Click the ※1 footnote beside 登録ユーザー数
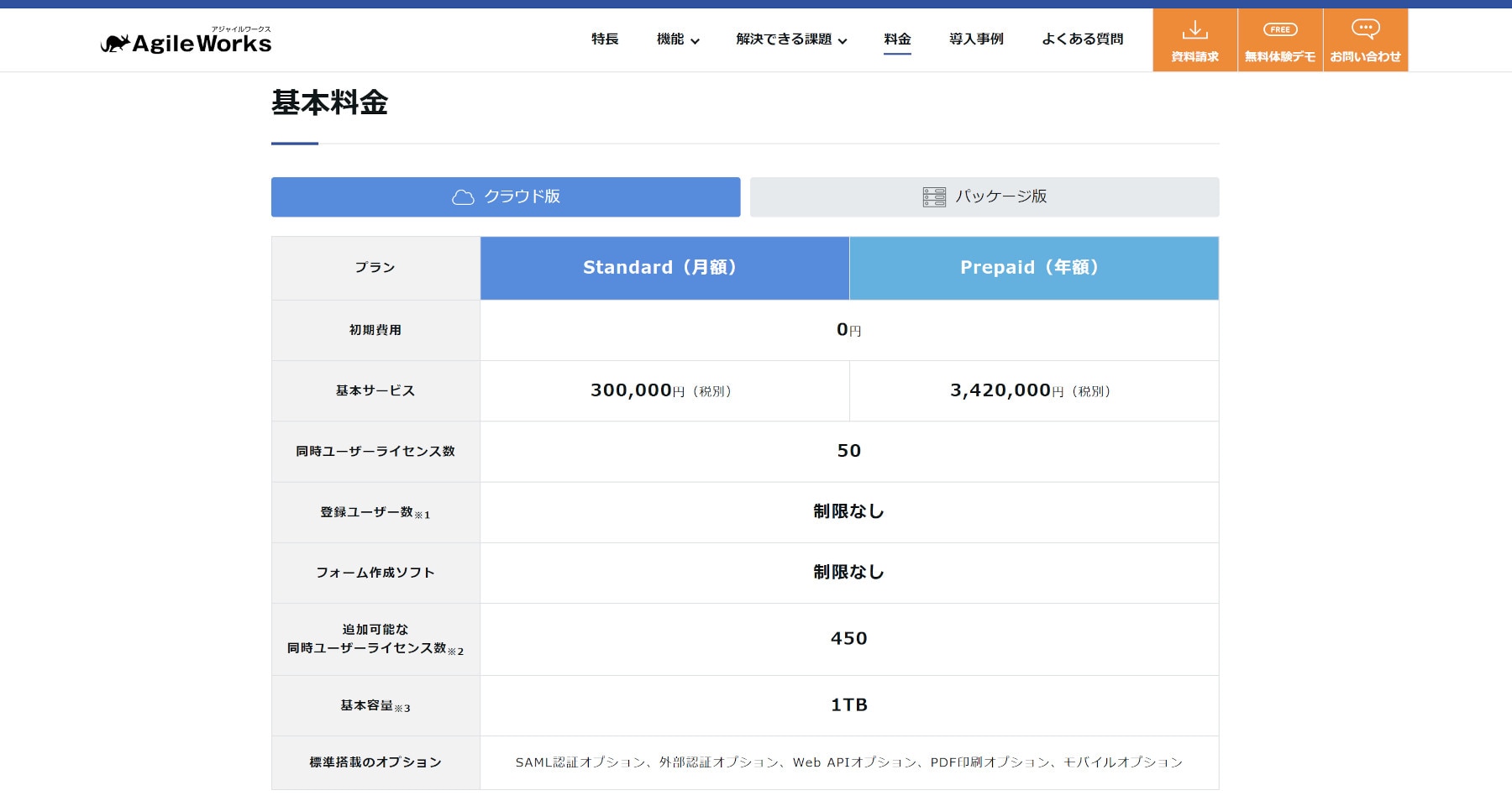1512x801 pixels. pos(423,515)
